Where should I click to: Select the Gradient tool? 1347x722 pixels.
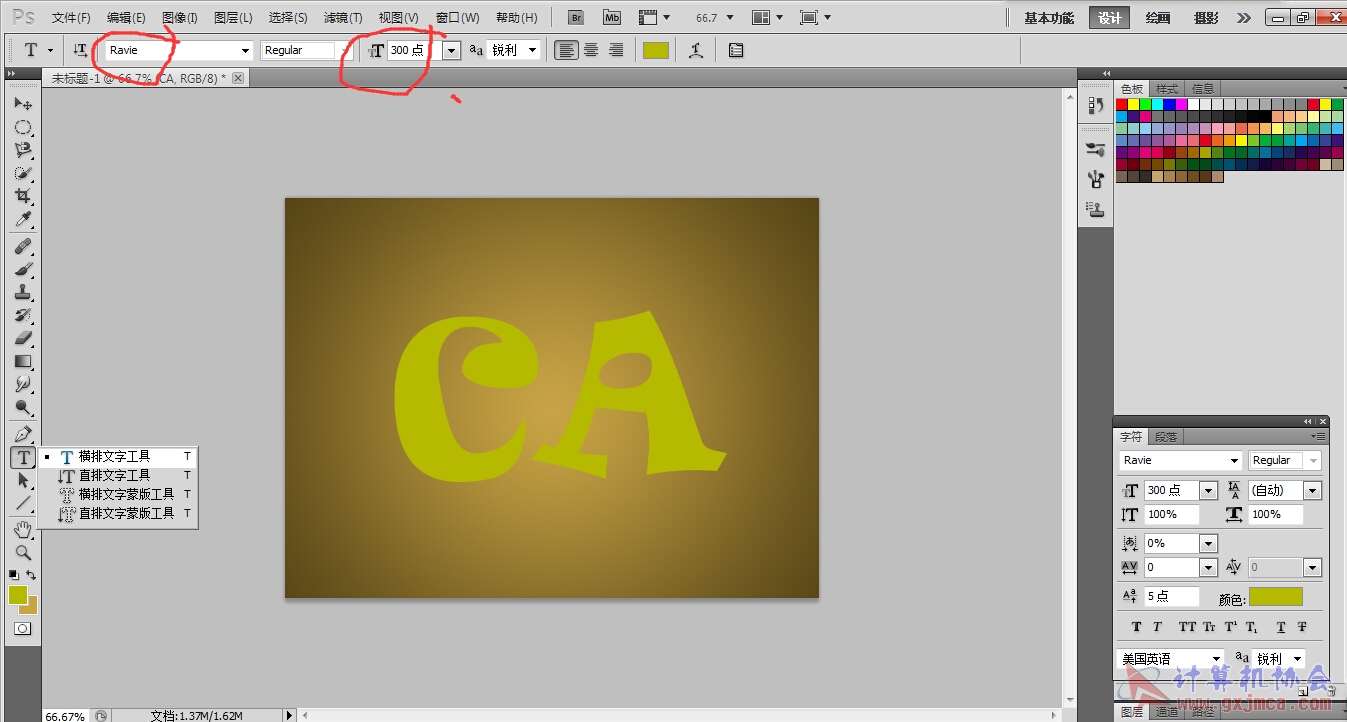(x=22, y=361)
